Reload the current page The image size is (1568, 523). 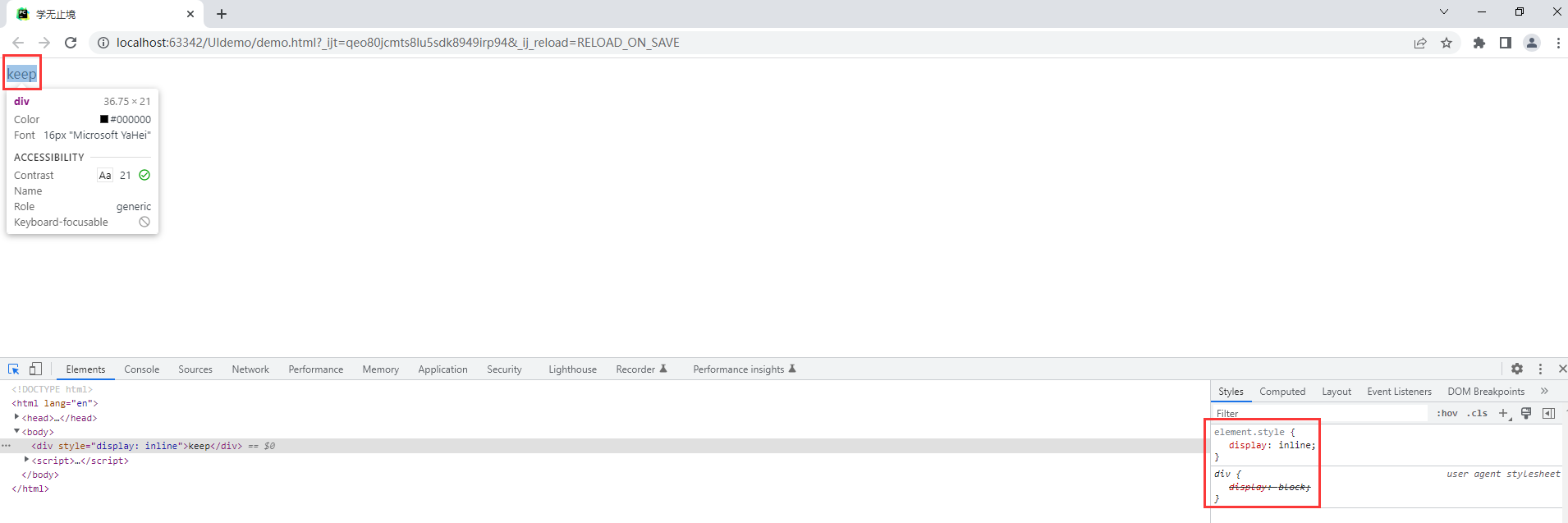pyautogui.click(x=71, y=43)
